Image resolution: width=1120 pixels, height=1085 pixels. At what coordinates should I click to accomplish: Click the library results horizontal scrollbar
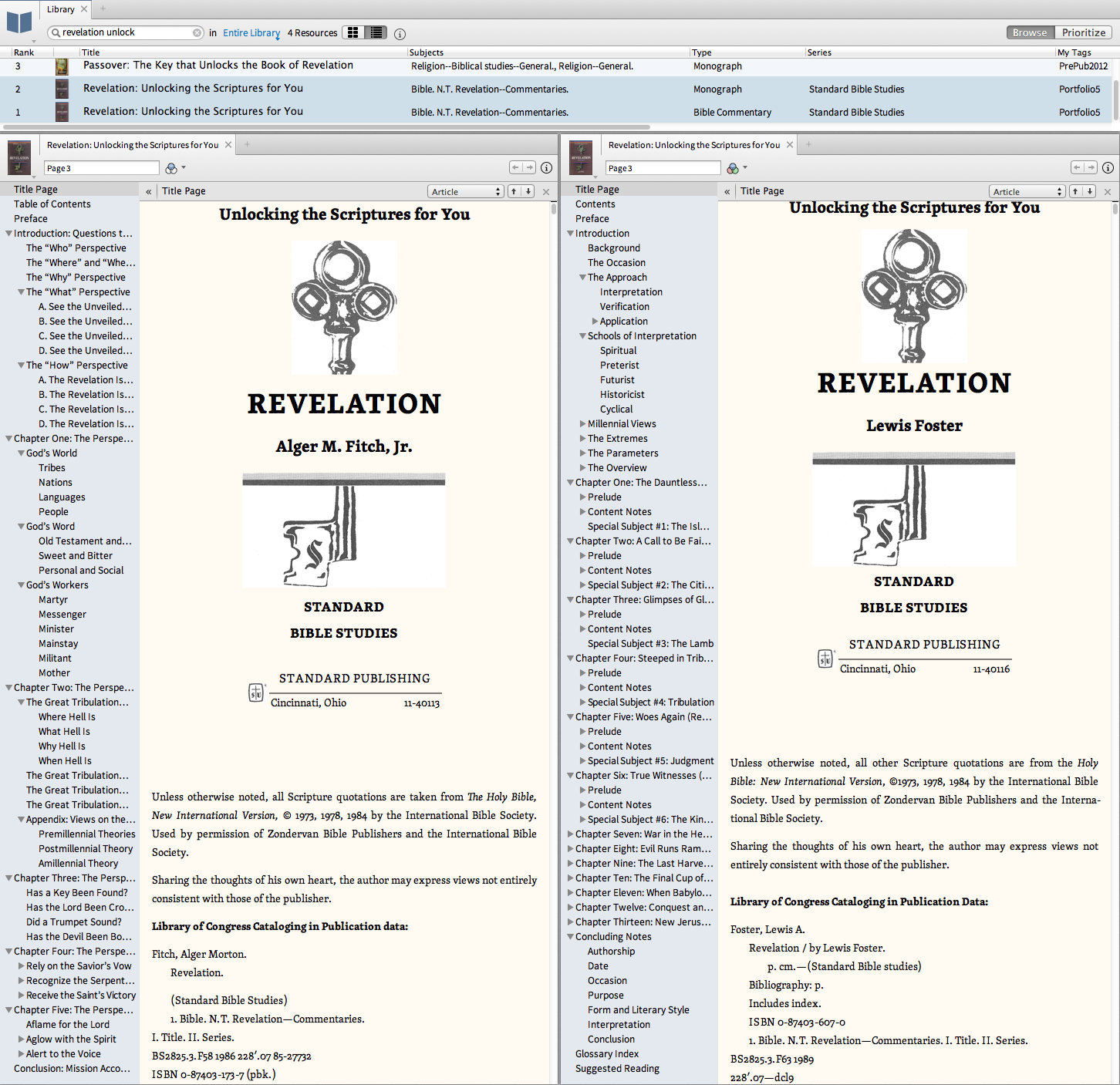[x=327, y=127]
